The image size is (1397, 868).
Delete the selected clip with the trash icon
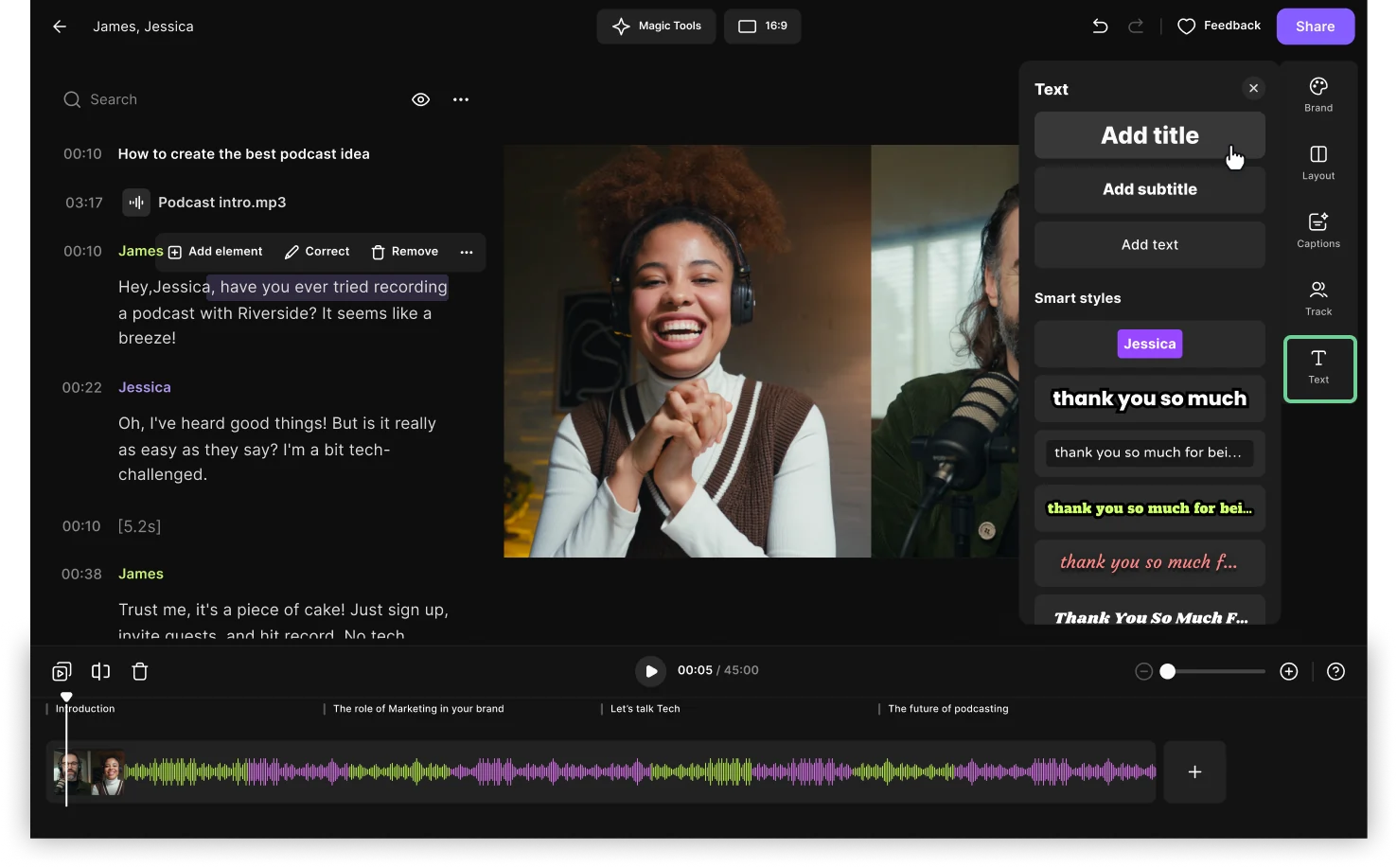point(139,670)
